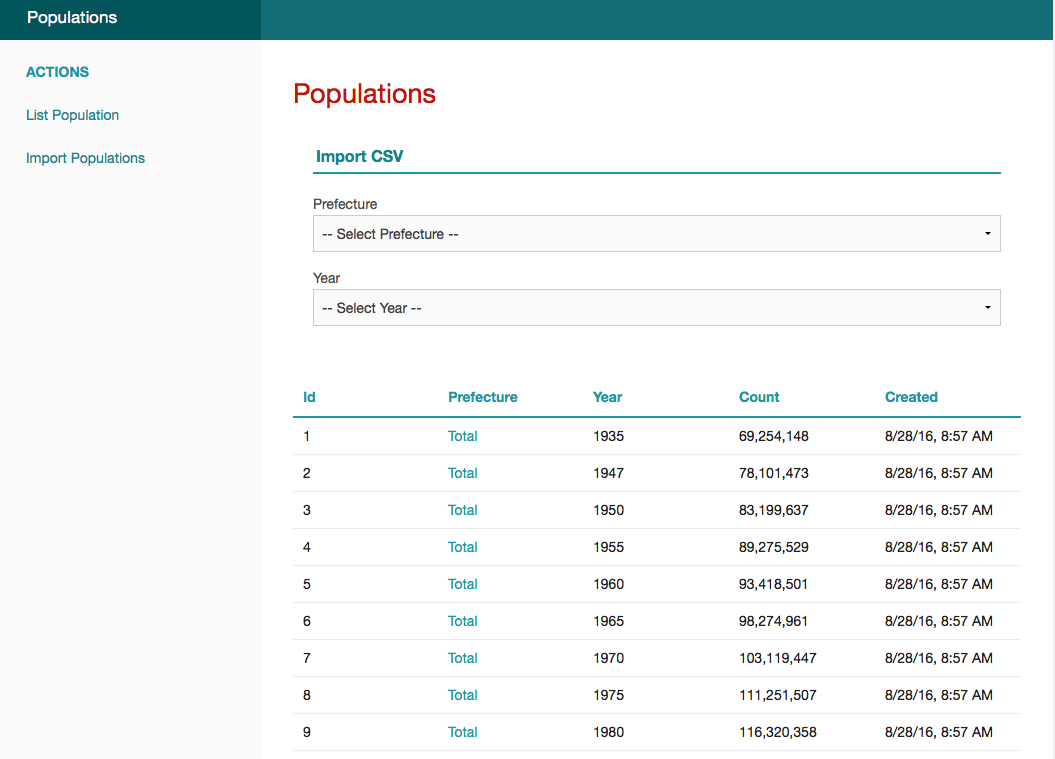Click the Prefecture field label
The image size is (1055, 759).
pyautogui.click(x=345, y=204)
